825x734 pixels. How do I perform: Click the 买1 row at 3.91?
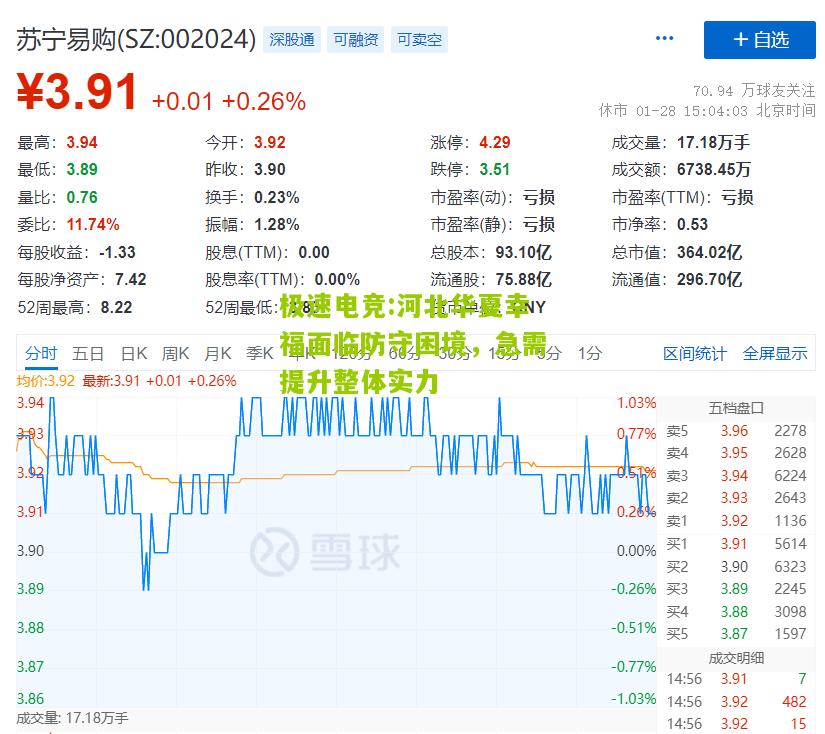click(736, 544)
